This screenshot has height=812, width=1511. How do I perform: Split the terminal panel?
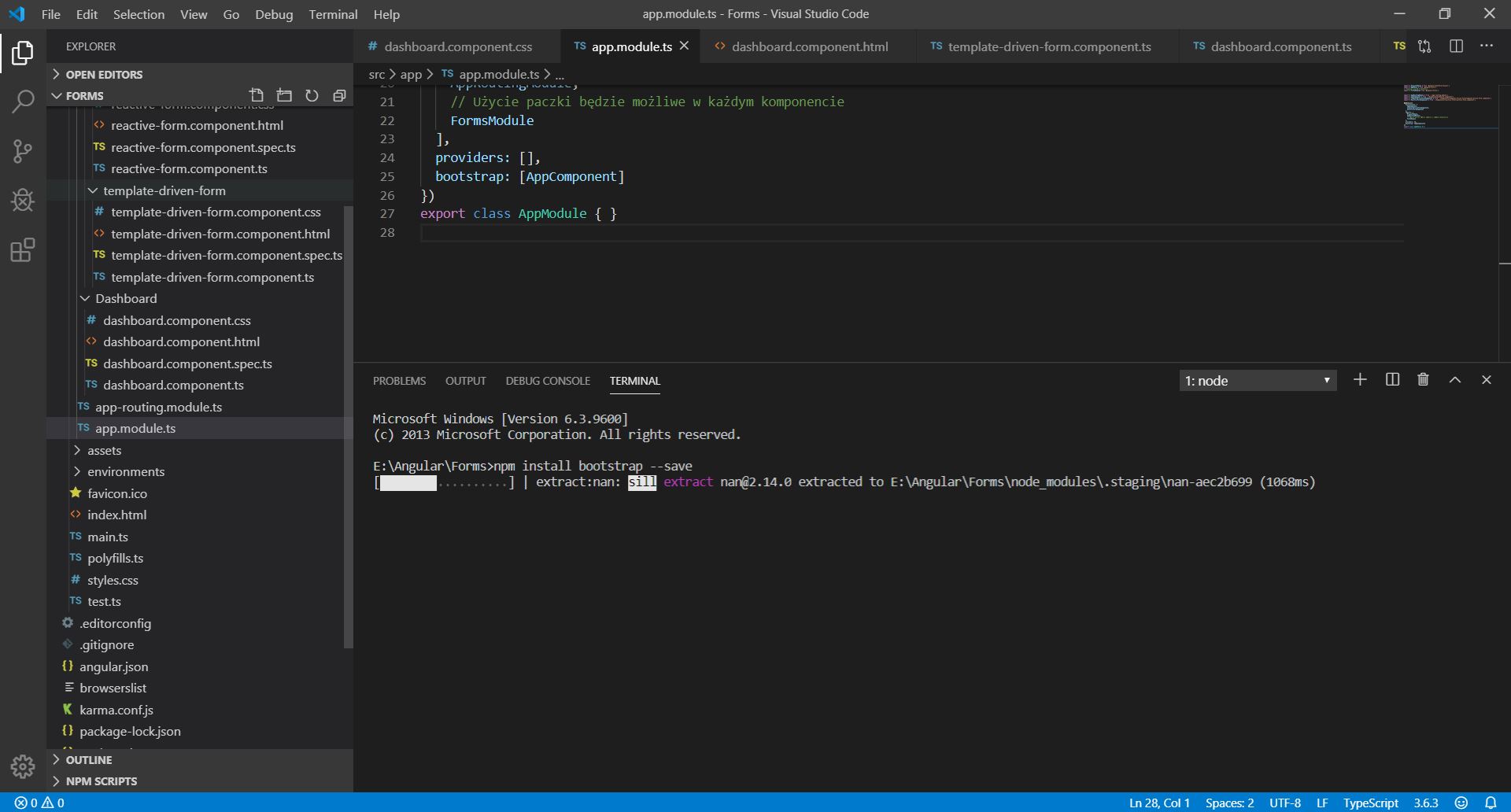[x=1392, y=380]
